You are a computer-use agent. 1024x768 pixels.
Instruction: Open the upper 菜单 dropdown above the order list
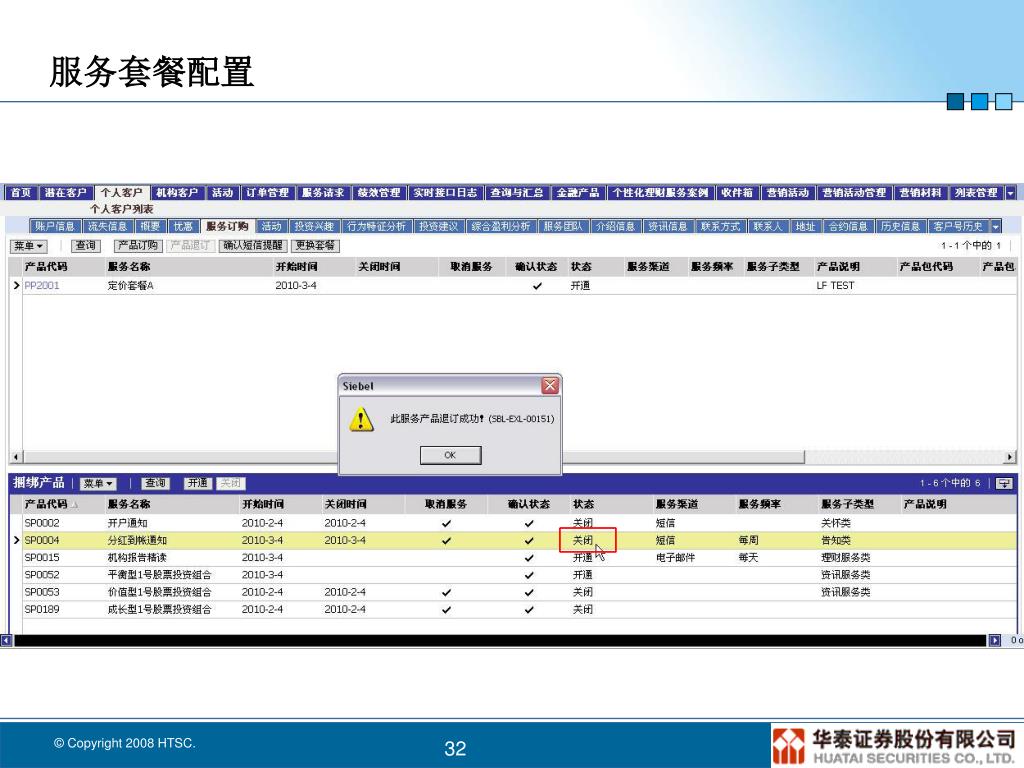(x=29, y=246)
